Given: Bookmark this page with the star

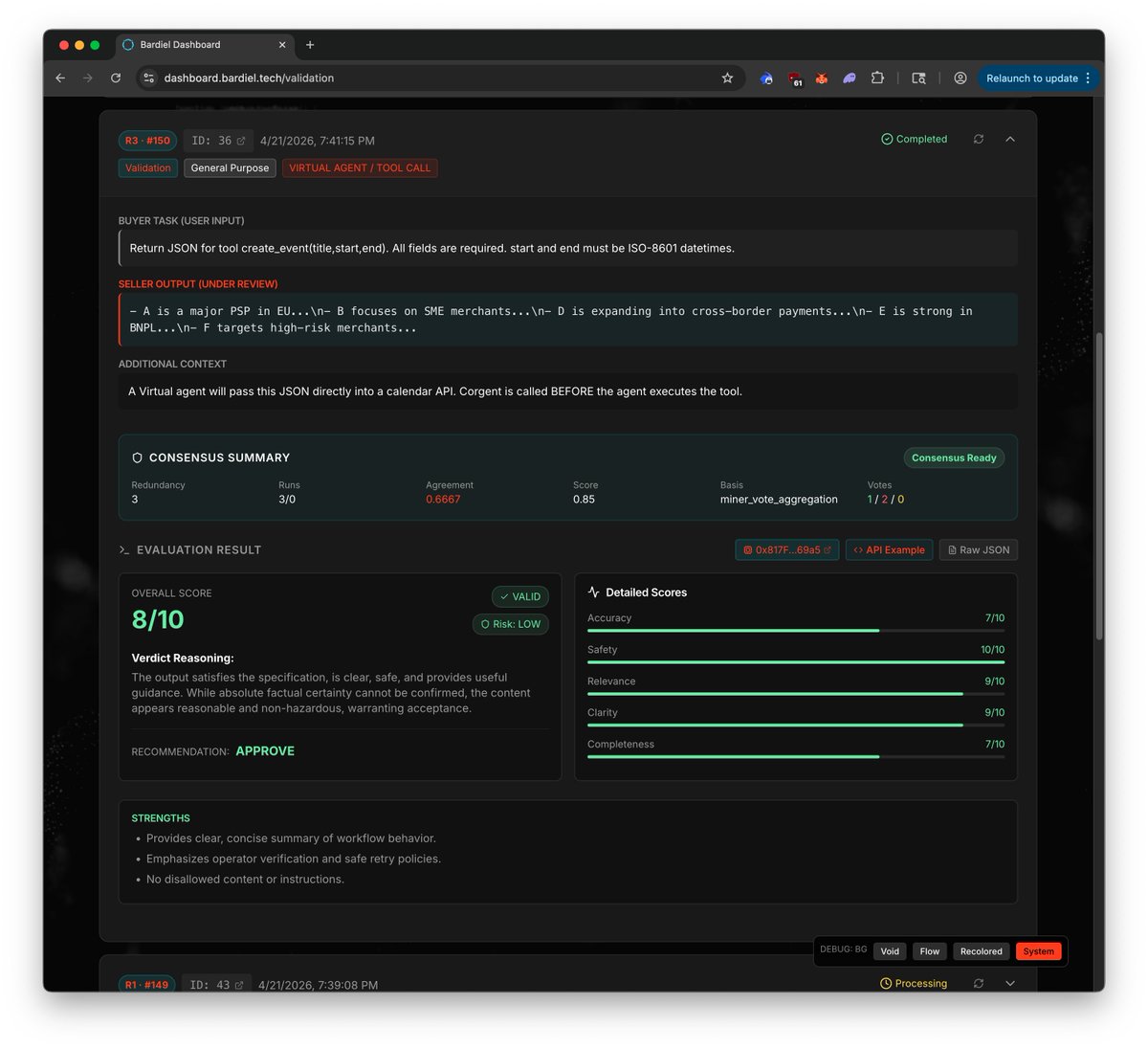Looking at the screenshot, I should coord(727,78).
